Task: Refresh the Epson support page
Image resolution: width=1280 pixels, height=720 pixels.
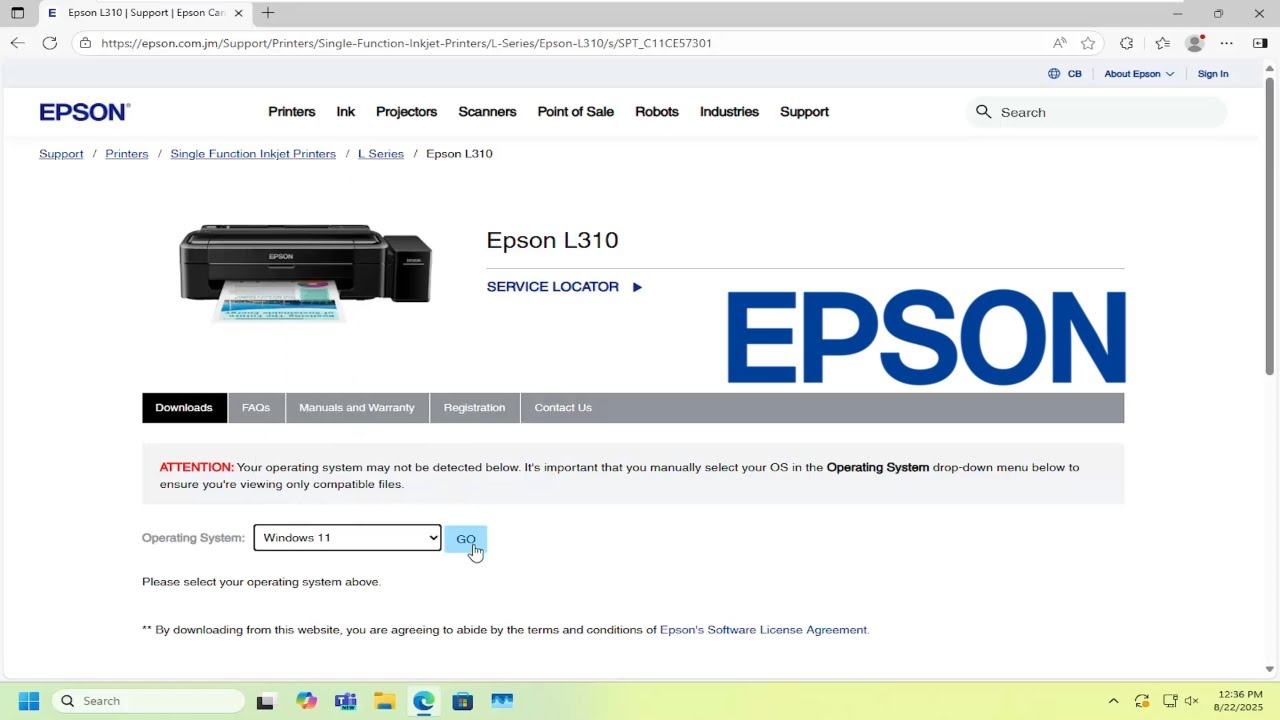Action: (50, 43)
